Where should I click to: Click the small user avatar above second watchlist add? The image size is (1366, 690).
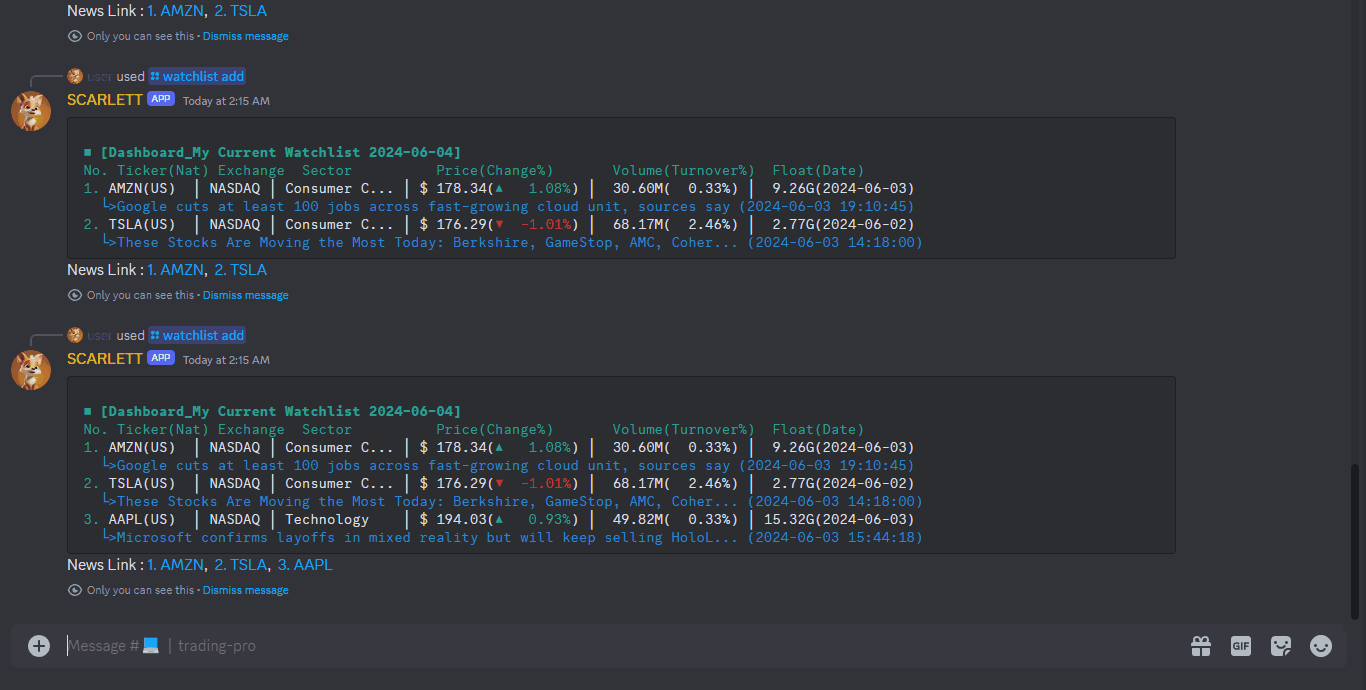pos(75,335)
